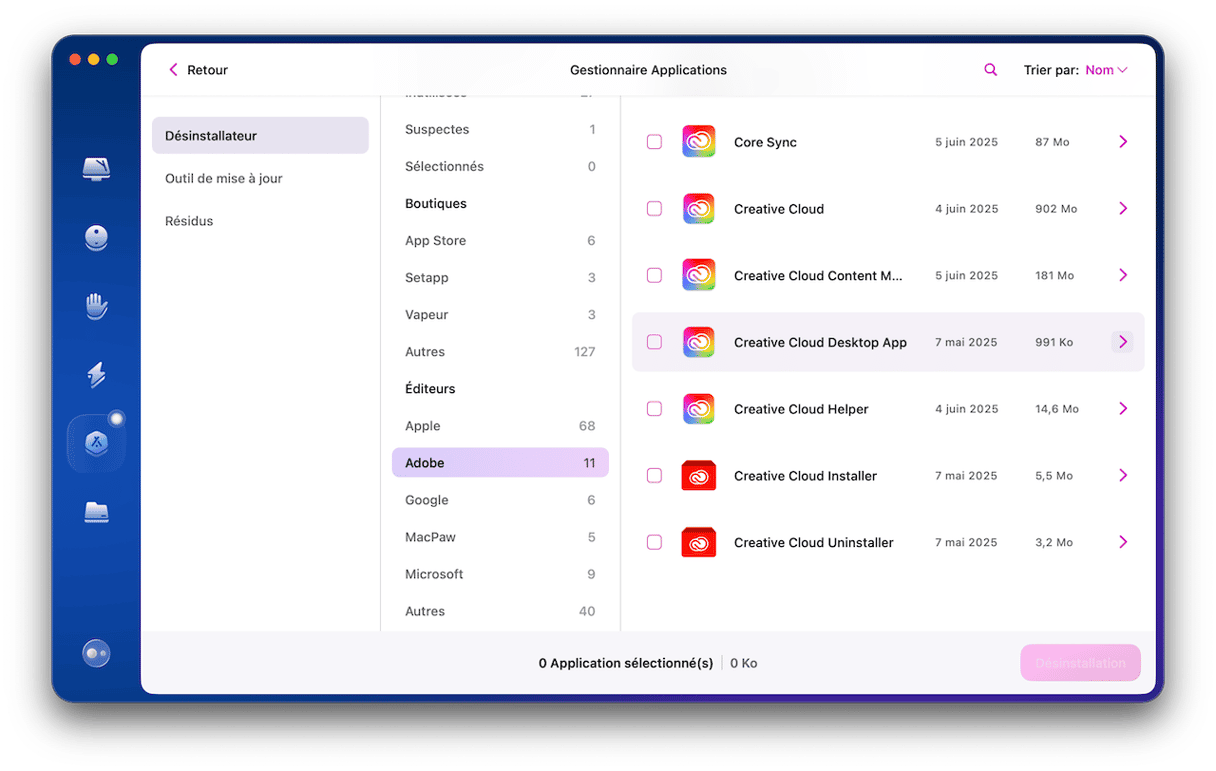Click the 991 Ko size value

[x=1054, y=342]
